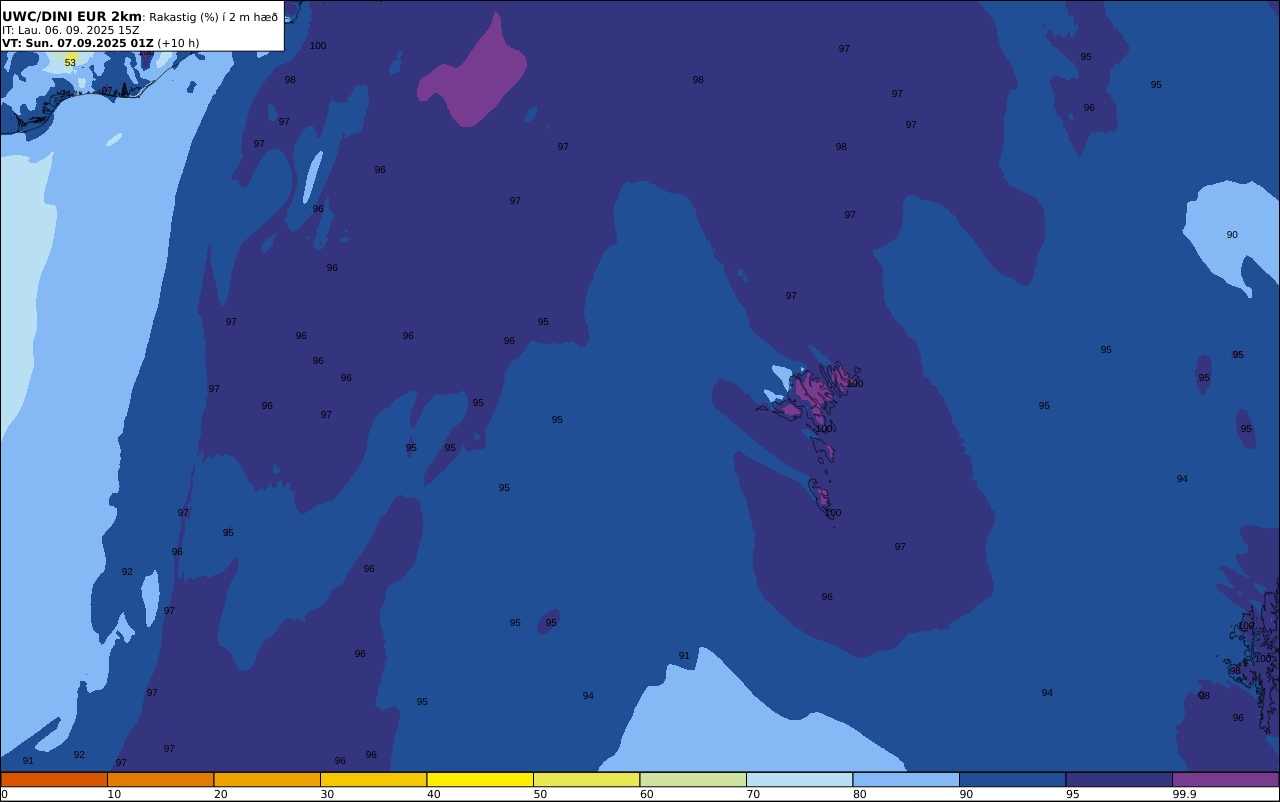1280x802 pixels.
Task: Select the amber 20–30 legend swatch
Action: (267, 779)
